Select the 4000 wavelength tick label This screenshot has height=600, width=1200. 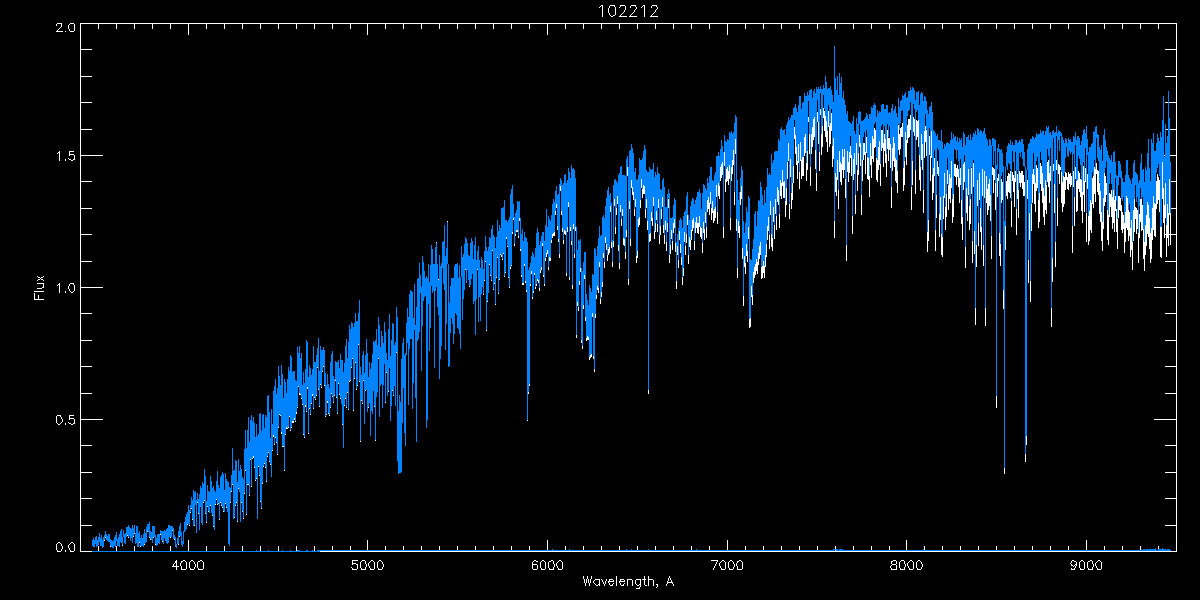pyautogui.click(x=188, y=565)
